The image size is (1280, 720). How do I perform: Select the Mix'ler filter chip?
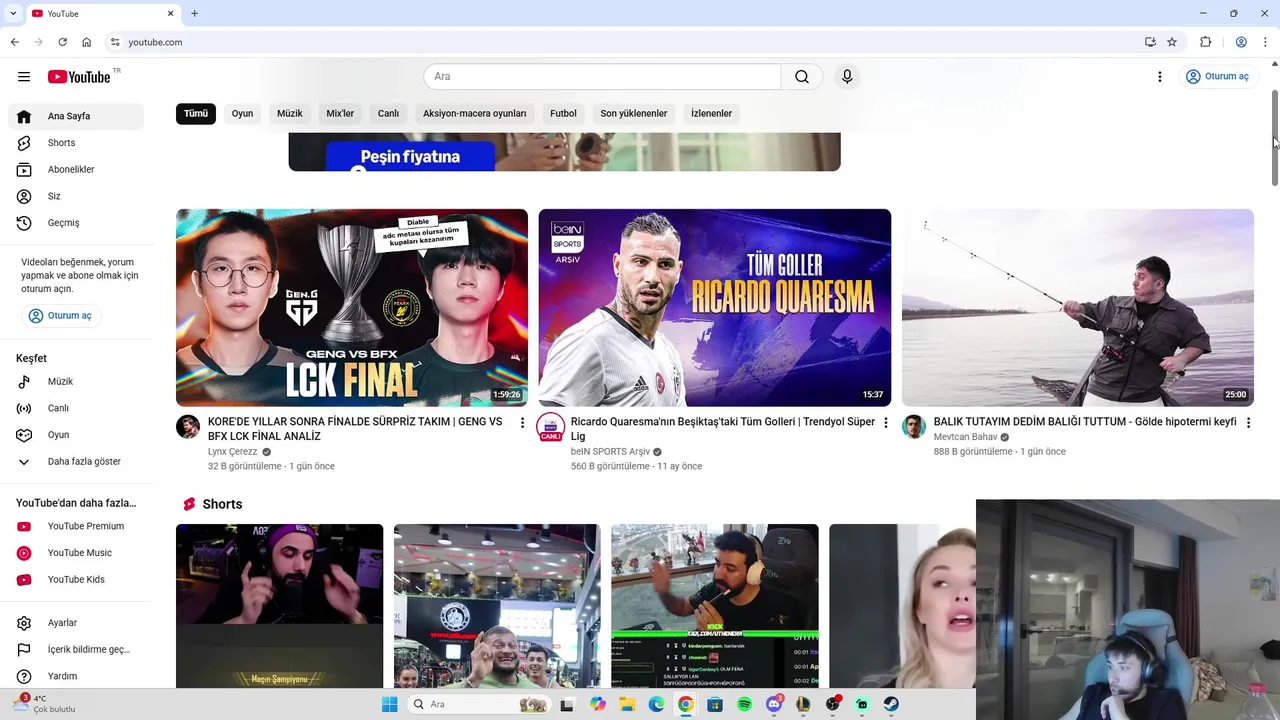pos(340,114)
